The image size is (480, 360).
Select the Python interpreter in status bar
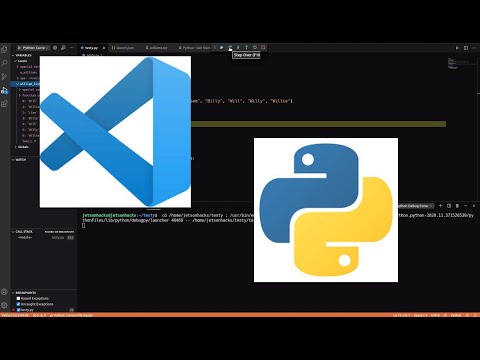(15, 315)
